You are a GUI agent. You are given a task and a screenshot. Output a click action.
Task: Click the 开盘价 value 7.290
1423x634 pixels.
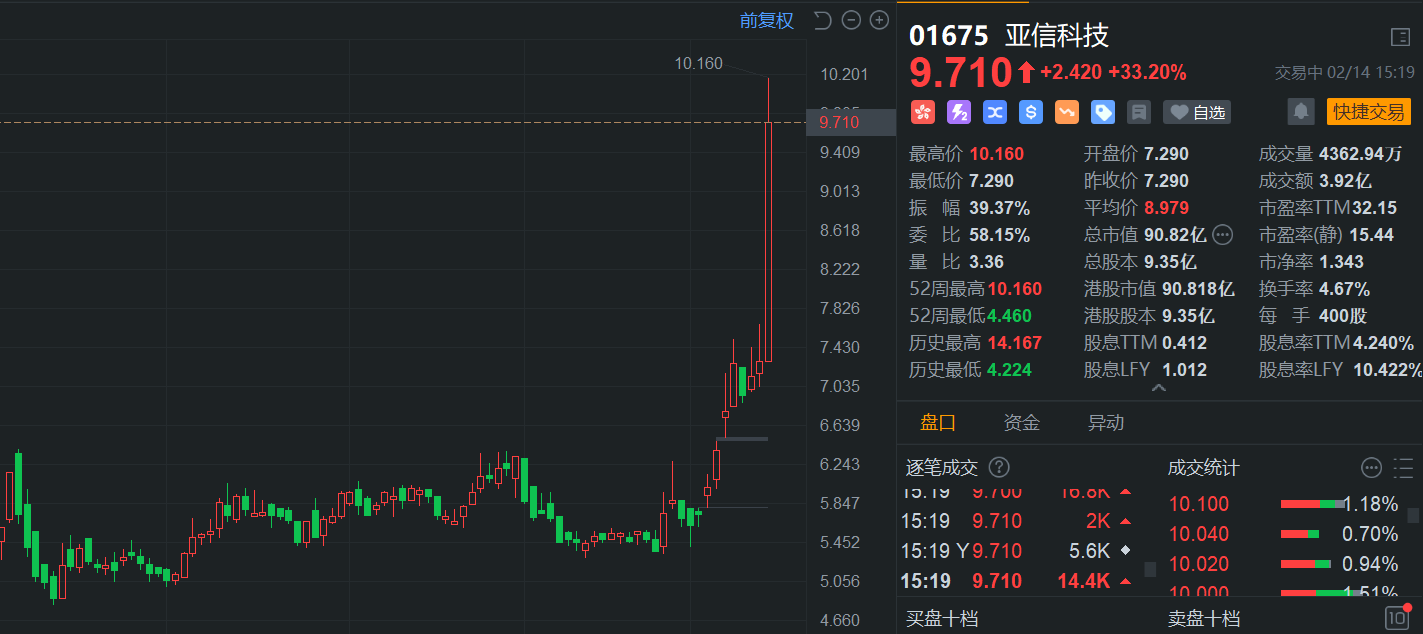point(1166,154)
